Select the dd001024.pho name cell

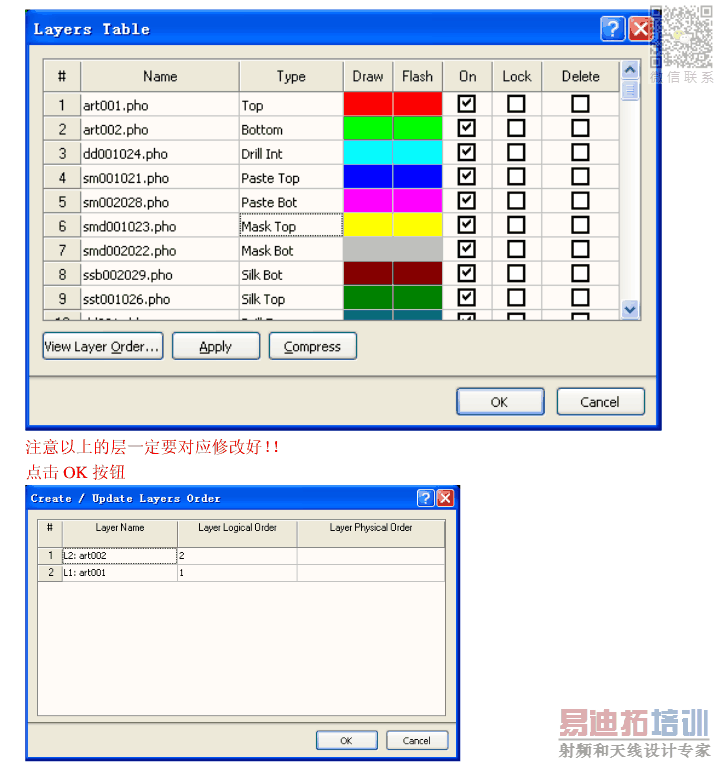[160, 153]
